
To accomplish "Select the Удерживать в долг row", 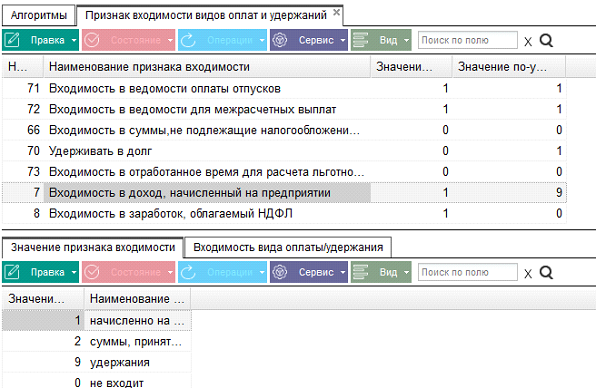I will click(x=284, y=151).
